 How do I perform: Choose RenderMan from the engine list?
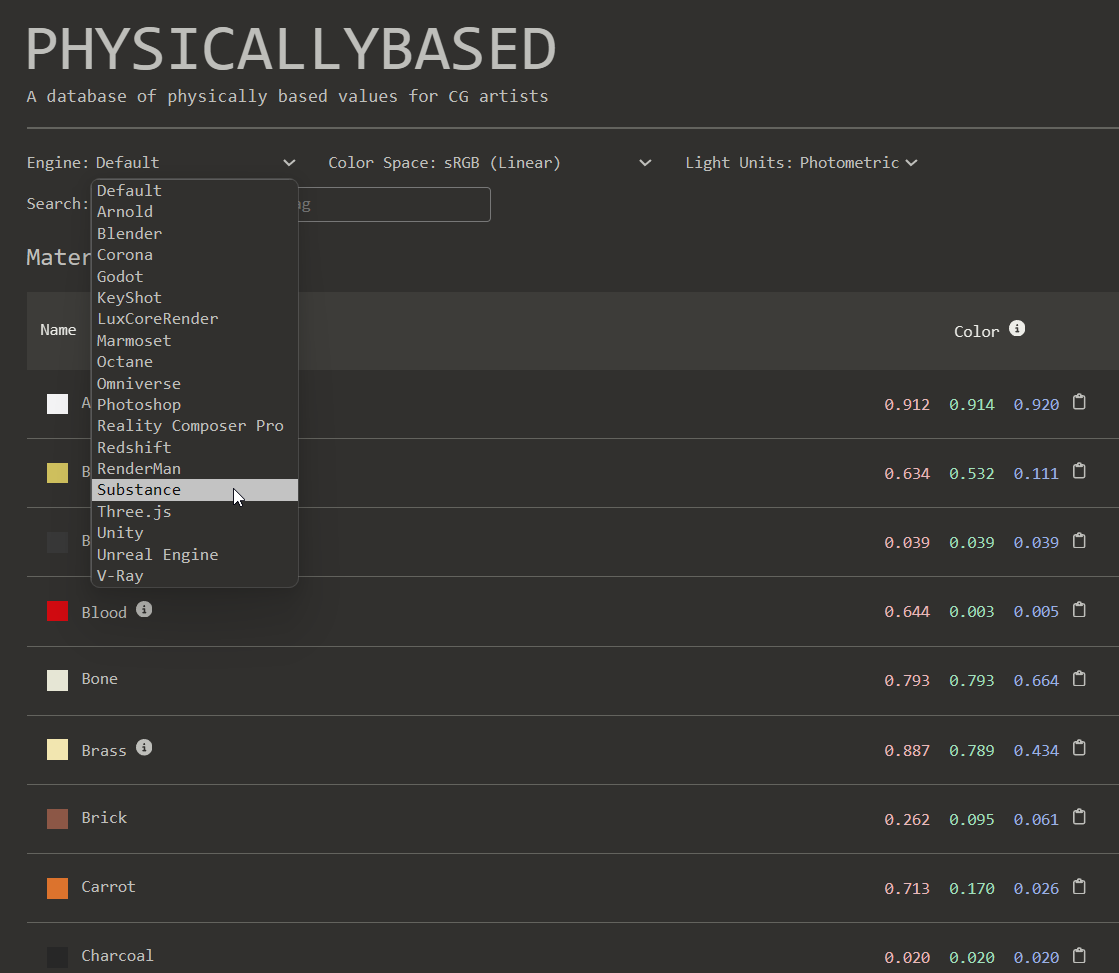pos(195,469)
